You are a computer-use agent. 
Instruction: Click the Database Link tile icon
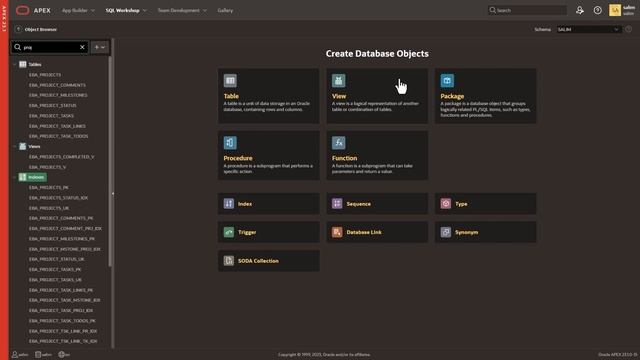click(337, 232)
